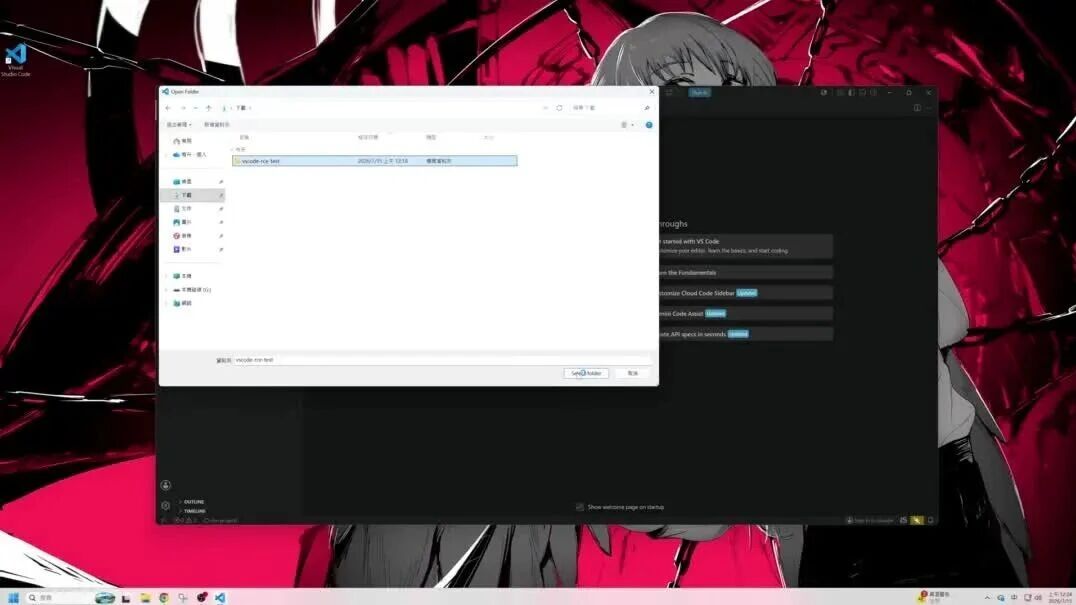Go up one folder level in the dialog

pos(209,108)
